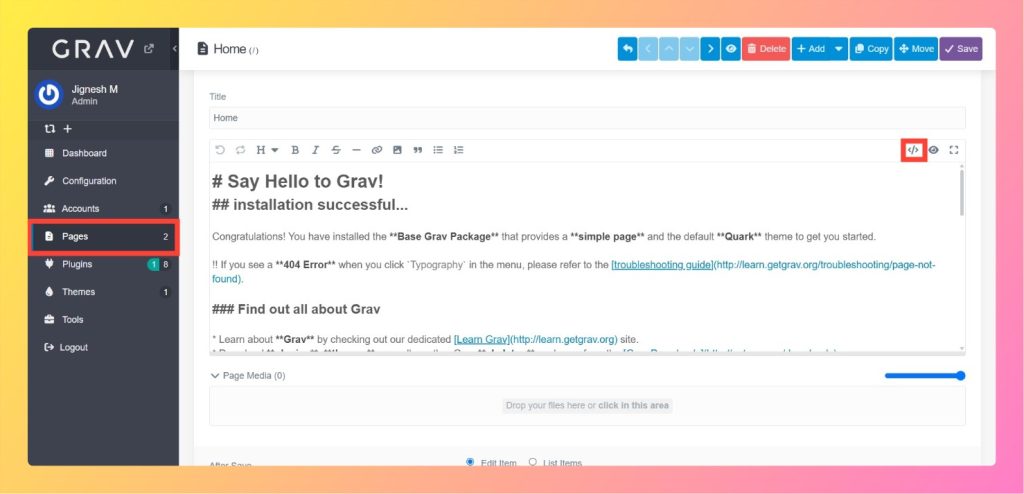The width and height of the screenshot is (1024, 494).
Task: Apply italic formatting in the editor
Action: pos(315,150)
